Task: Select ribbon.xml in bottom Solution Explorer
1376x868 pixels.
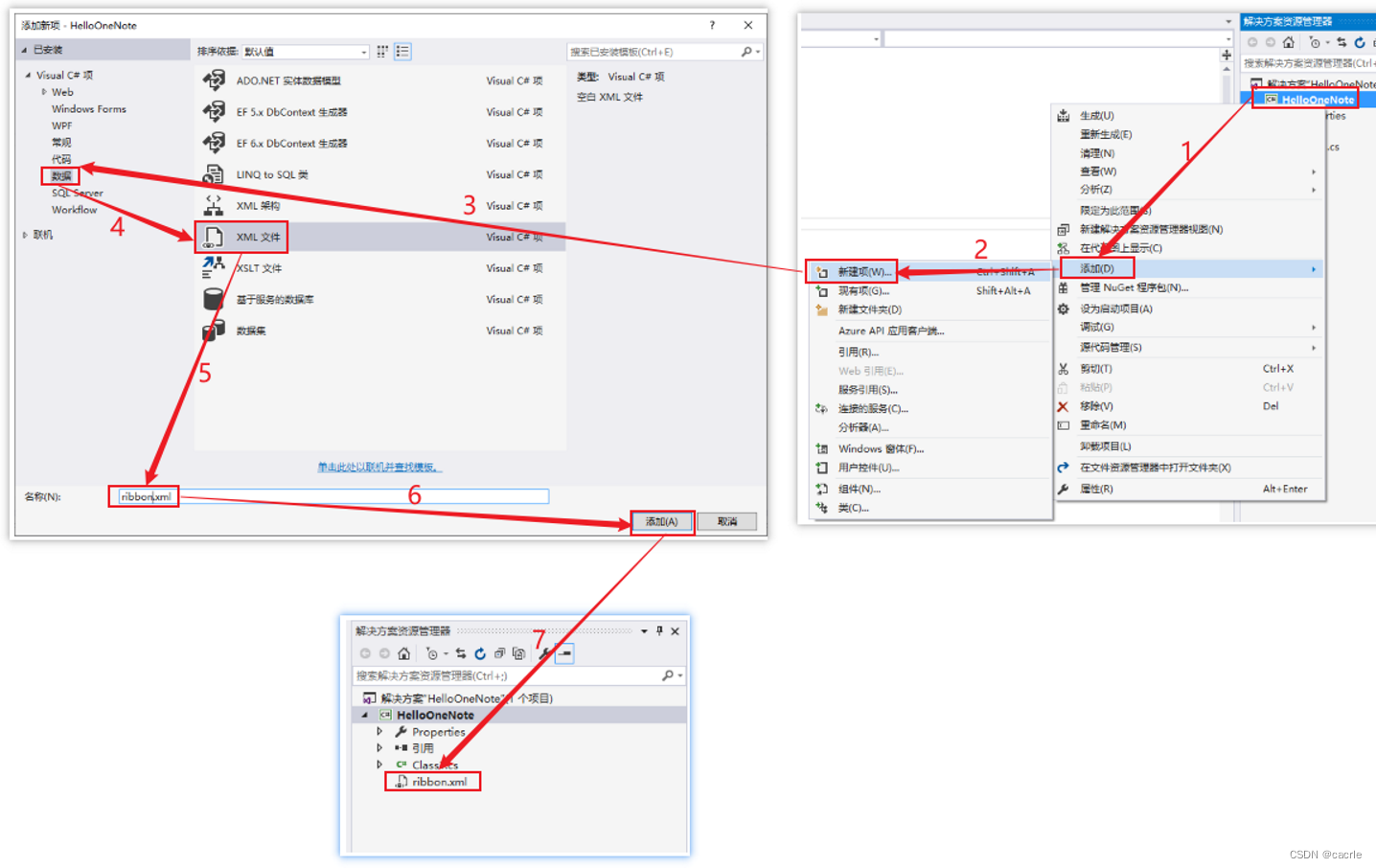Action: coord(440,782)
